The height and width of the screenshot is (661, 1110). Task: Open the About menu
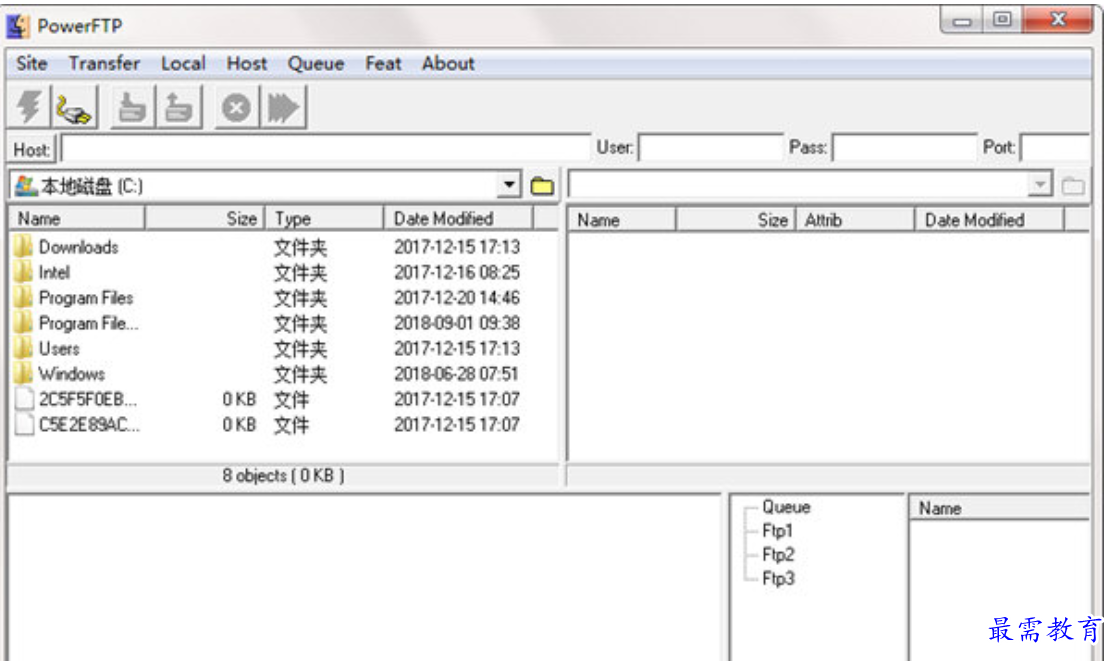click(x=448, y=64)
